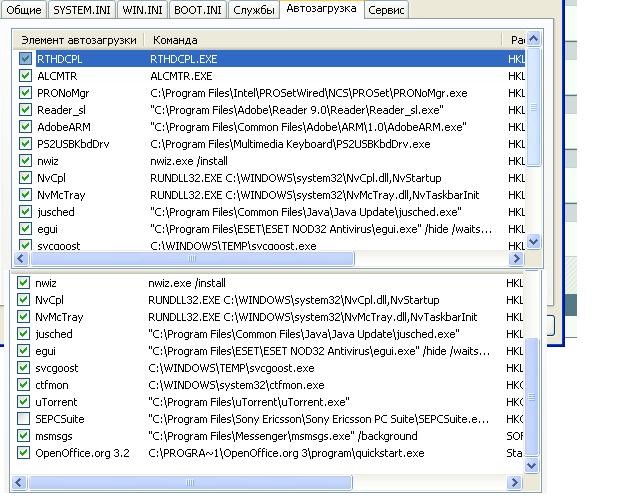Click the uTorrent.exe command path

click(249, 402)
